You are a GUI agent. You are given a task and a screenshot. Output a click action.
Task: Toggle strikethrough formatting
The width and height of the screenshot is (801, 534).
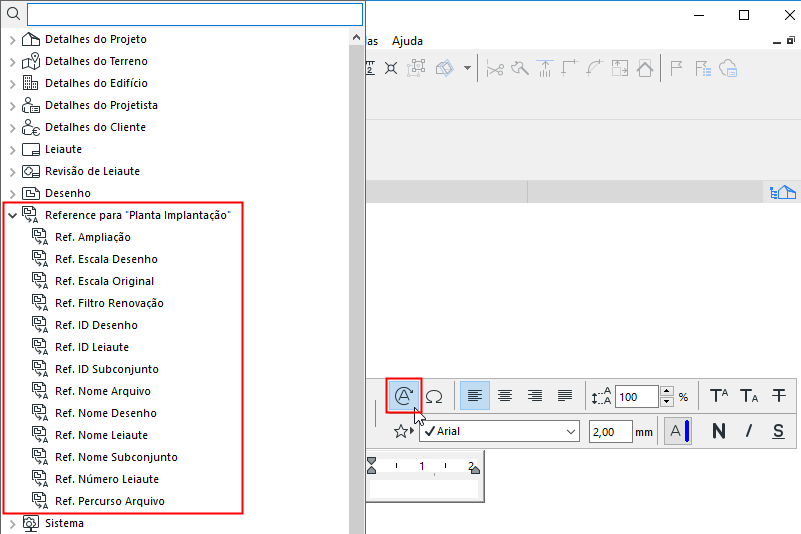click(779, 396)
